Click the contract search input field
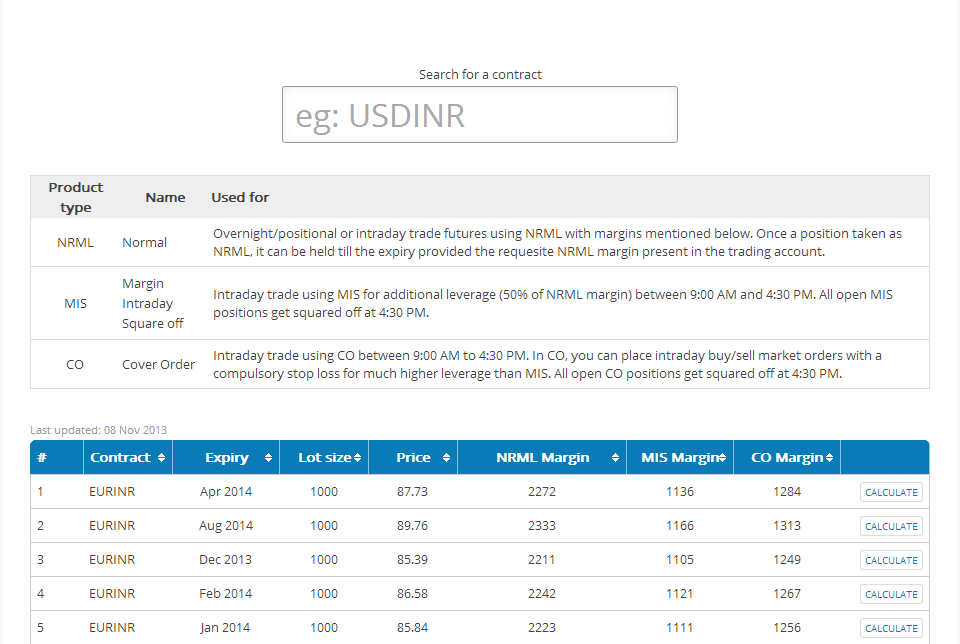Image resolution: width=960 pixels, height=644 pixels. [x=479, y=114]
